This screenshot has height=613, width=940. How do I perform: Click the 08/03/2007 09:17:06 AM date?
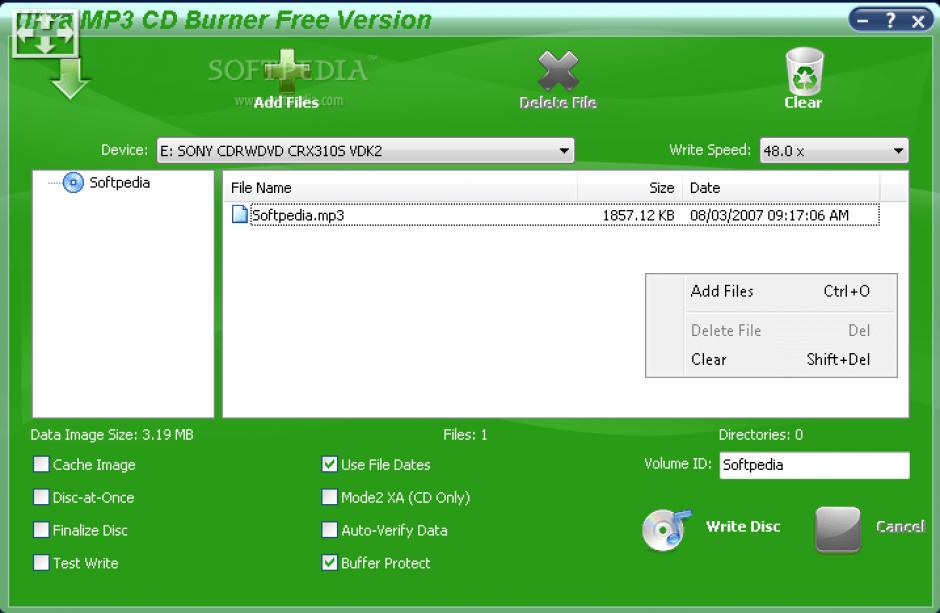[x=769, y=215]
